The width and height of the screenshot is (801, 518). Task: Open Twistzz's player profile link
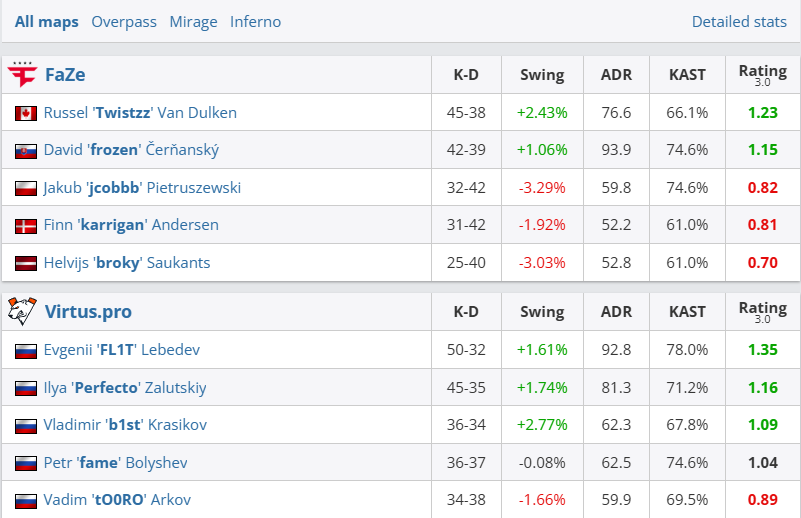140,113
